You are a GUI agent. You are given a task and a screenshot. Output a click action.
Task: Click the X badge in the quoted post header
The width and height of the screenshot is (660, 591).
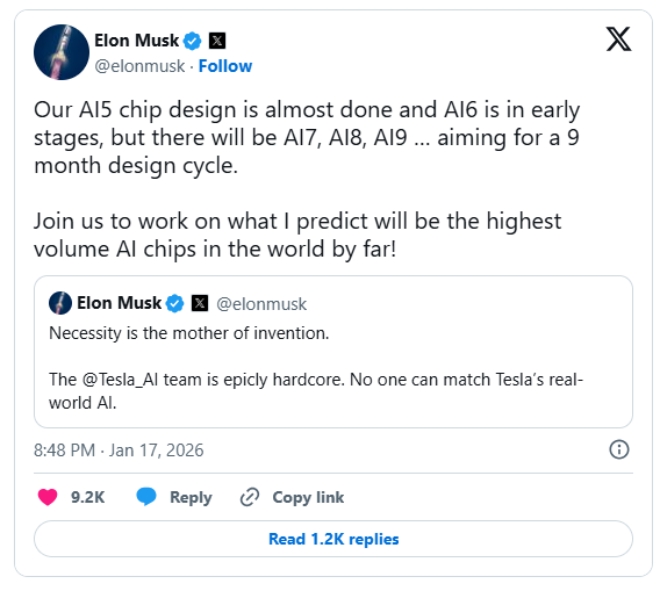(199, 303)
